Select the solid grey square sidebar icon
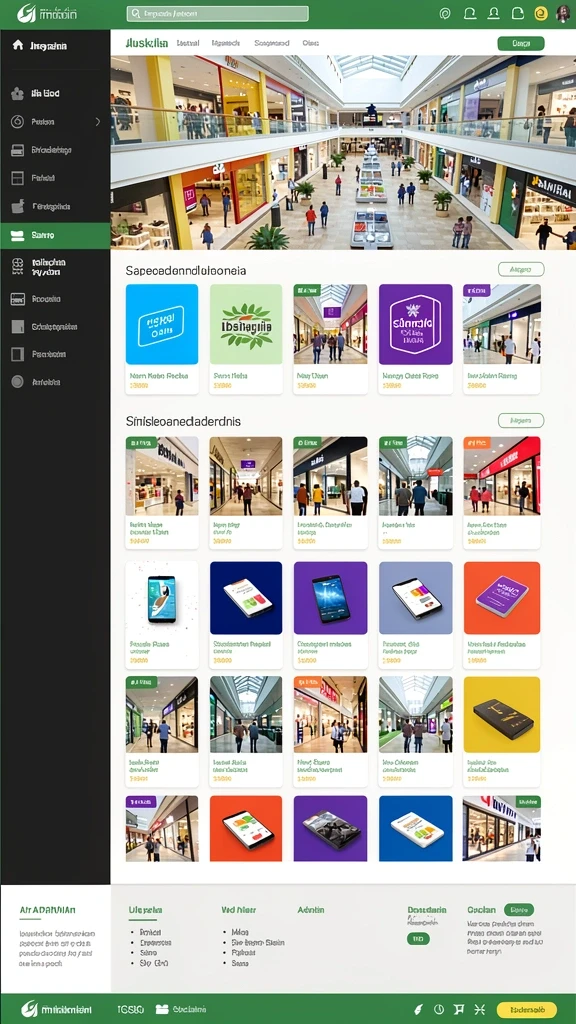The image size is (576, 1024). pyautogui.click(x=18, y=327)
